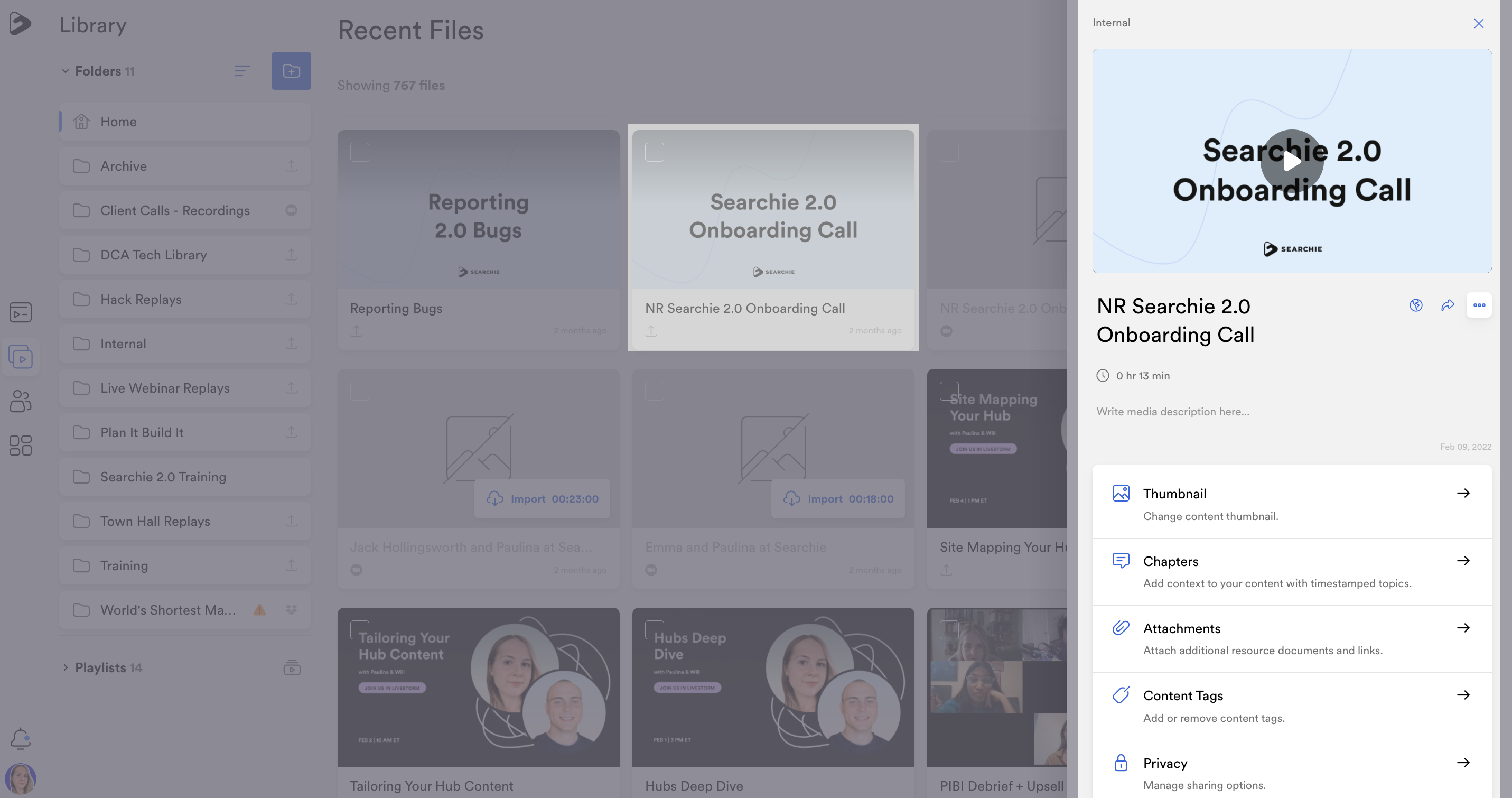1512x798 pixels.
Task: Click the upload icon on the Live Webinar Replays folder
Action: click(x=291, y=387)
